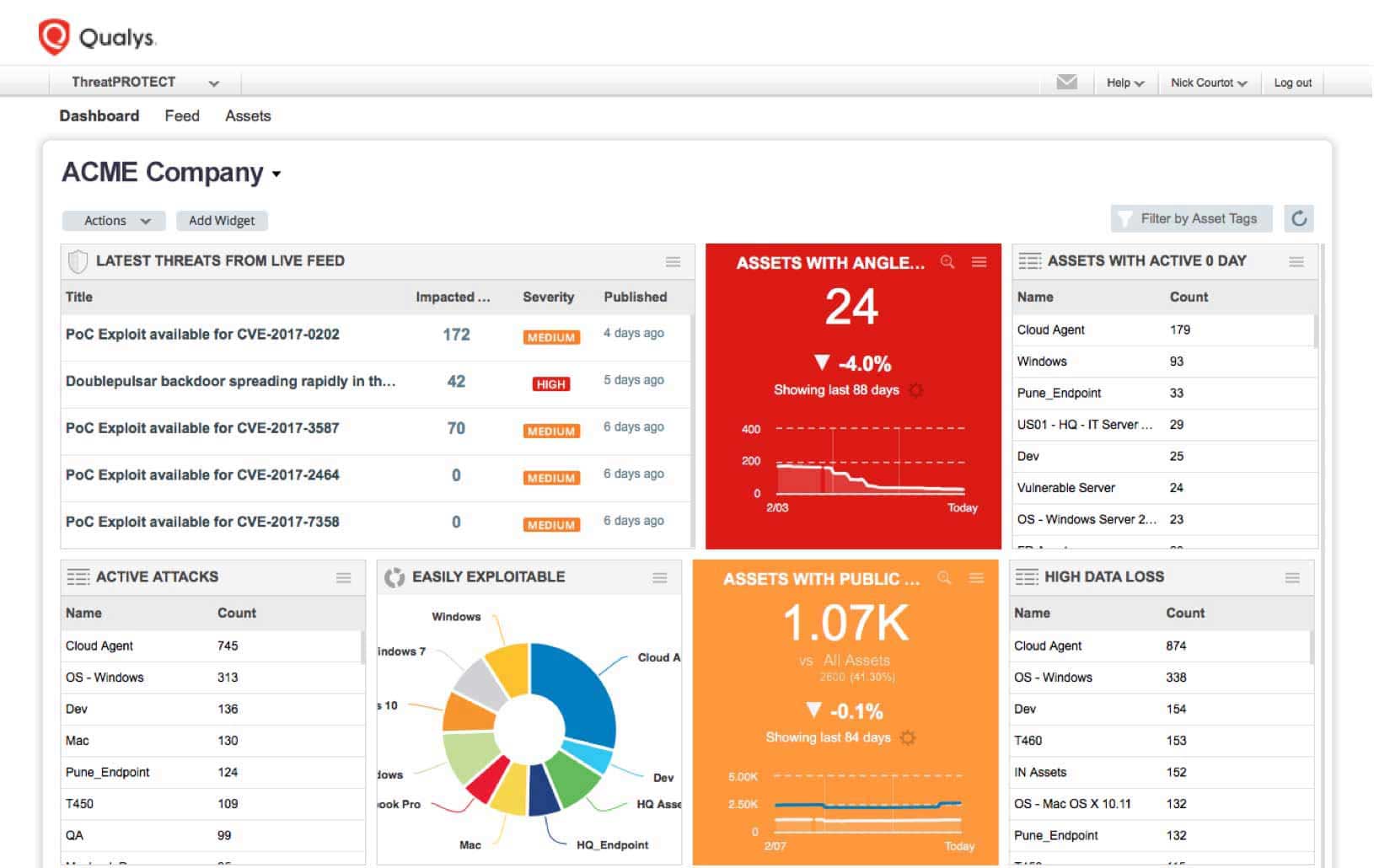Screen dimensions: 1374x868
Task: Switch to the Assets tab
Action: (248, 115)
